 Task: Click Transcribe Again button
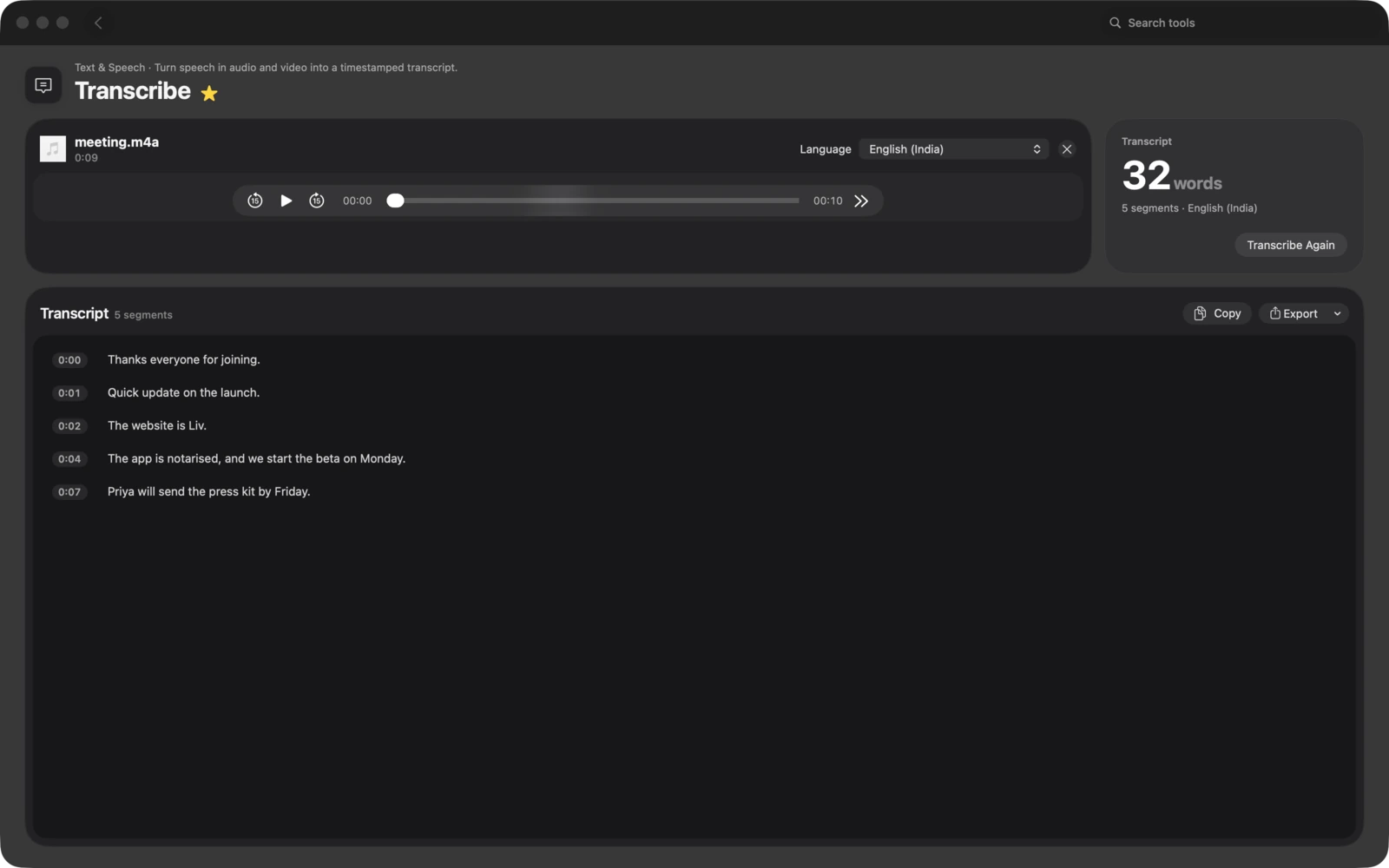click(x=1290, y=245)
